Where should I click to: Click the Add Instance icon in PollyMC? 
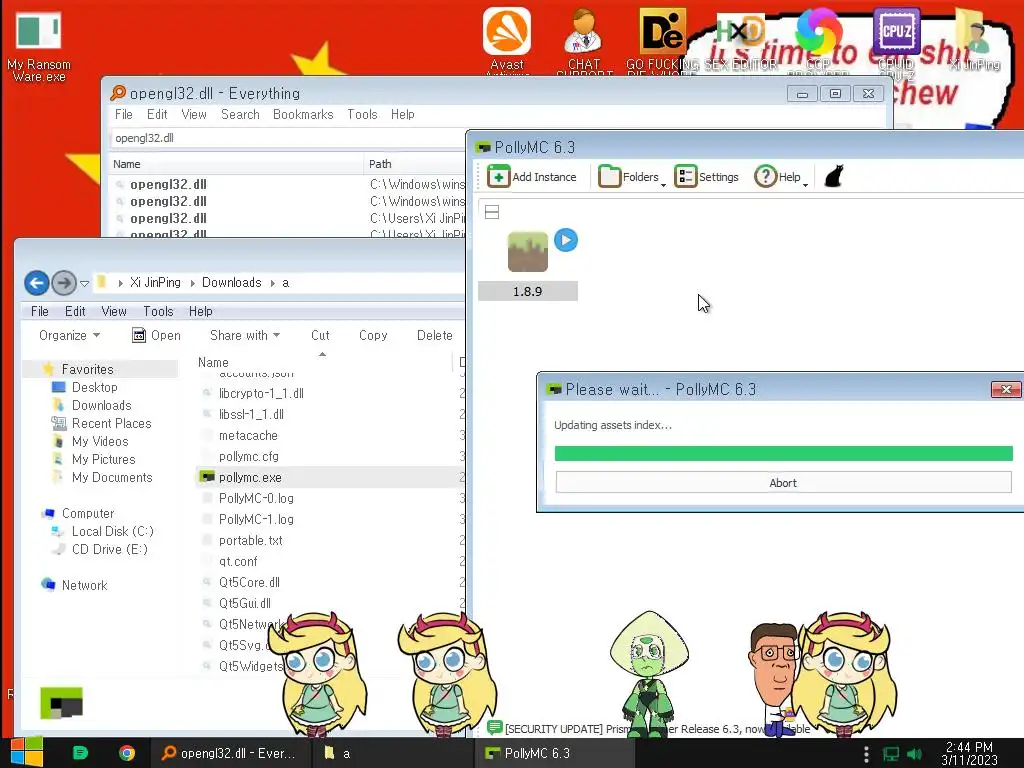[498, 176]
